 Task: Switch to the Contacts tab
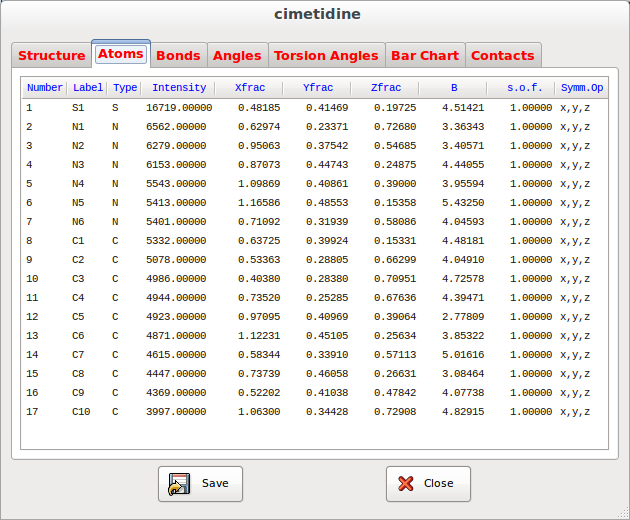[503, 55]
